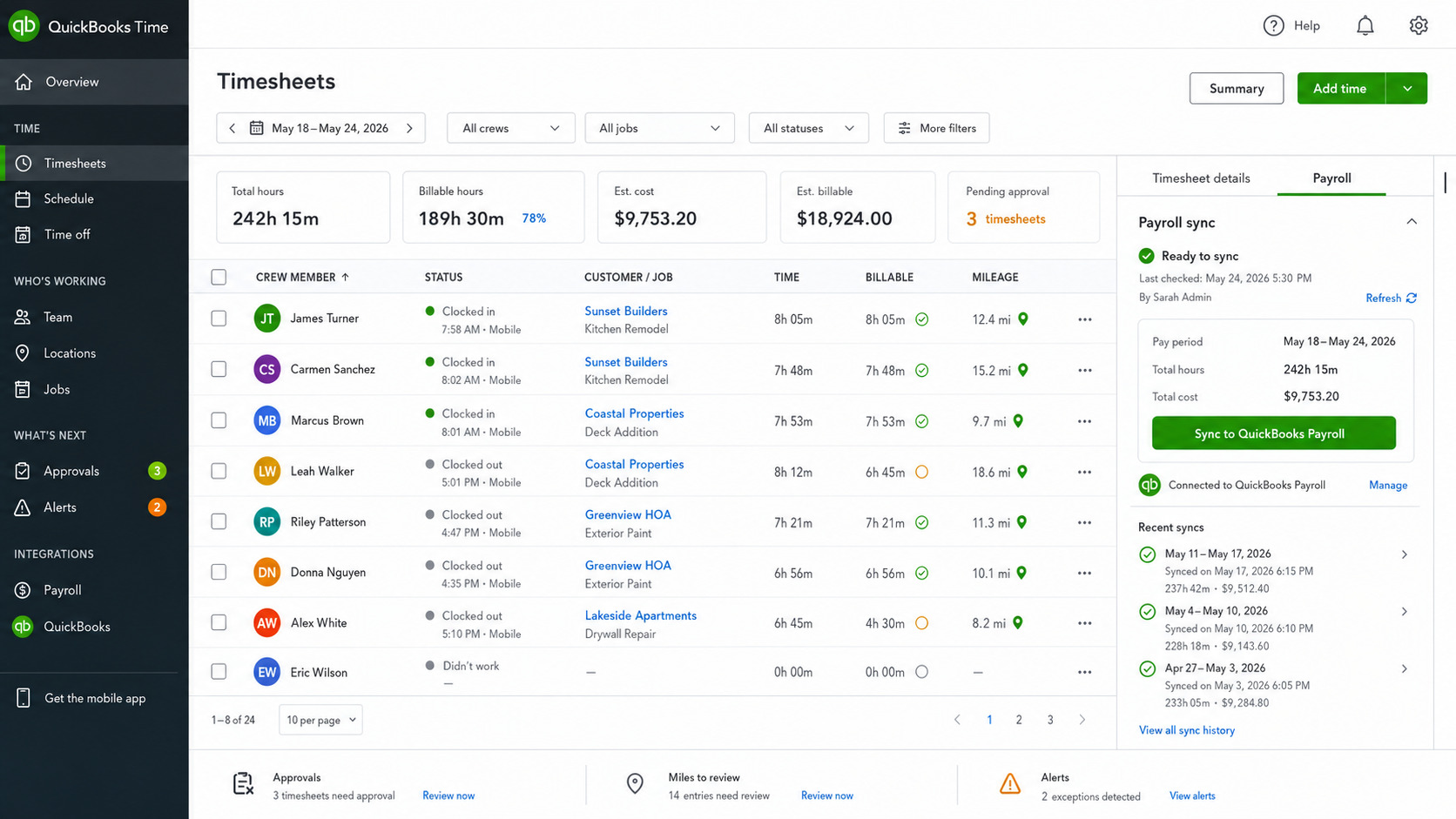Click the Add time button
Screen dimensions: 1456x819
click(x=1340, y=88)
